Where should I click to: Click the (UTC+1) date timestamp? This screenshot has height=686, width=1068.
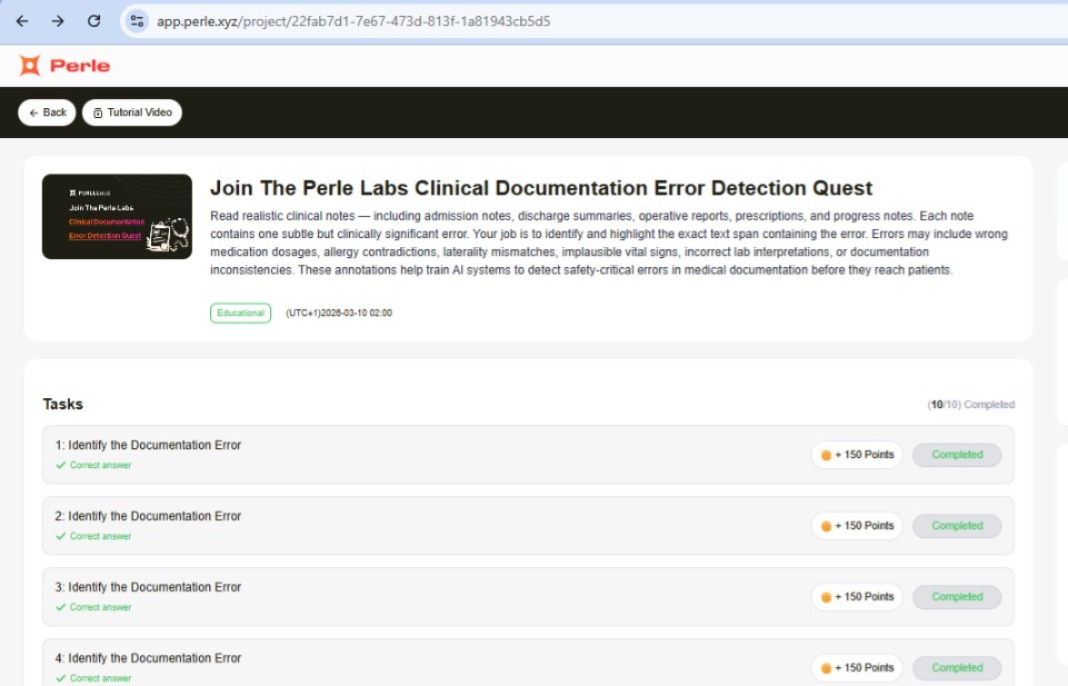pyautogui.click(x=339, y=313)
